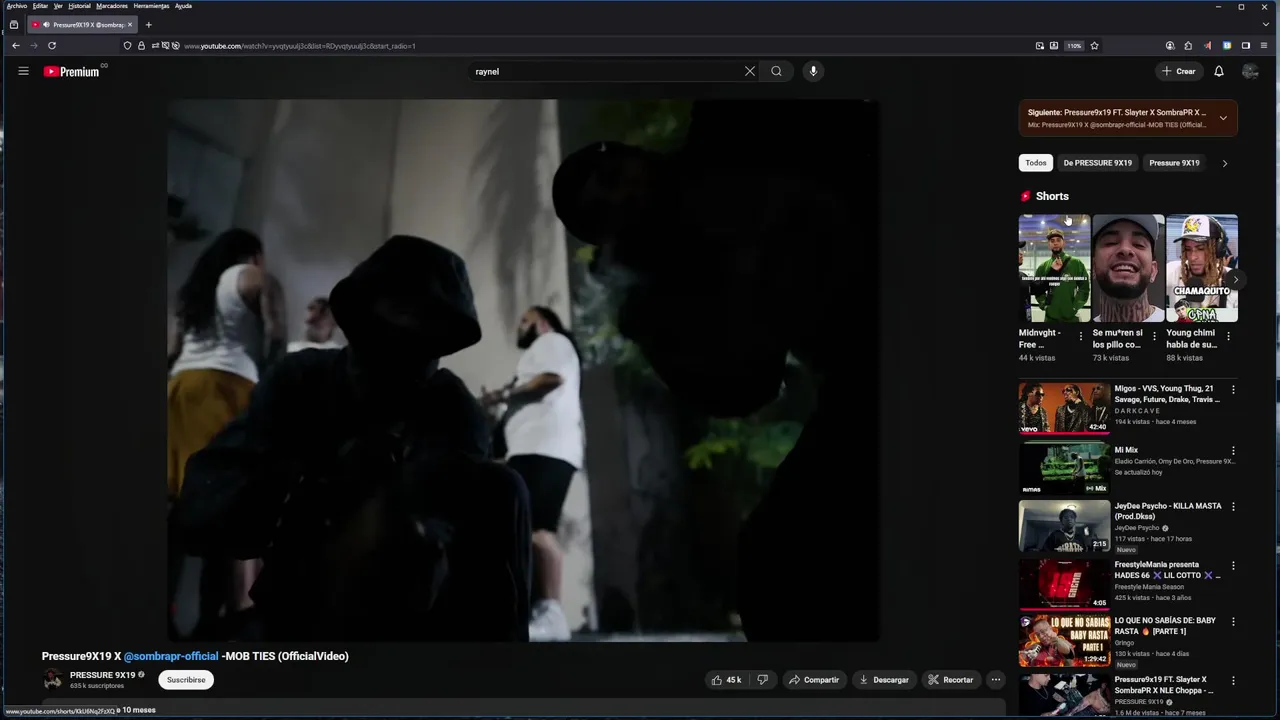Image resolution: width=1280 pixels, height=720 pixels.
Task: Open the Historial menu
Action: 79,6
